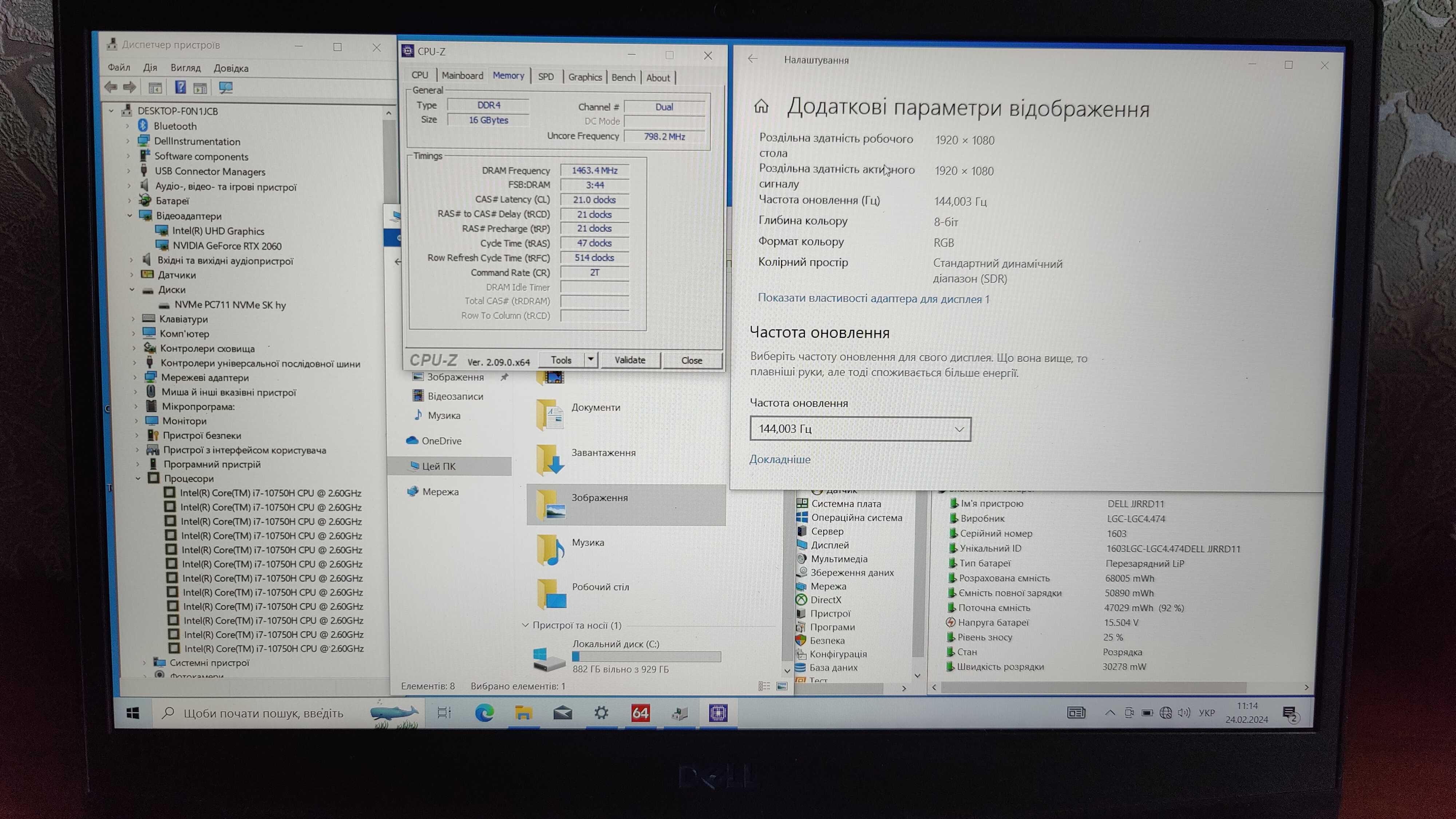Collapse the Диски category
Screen dimensions: 1456x819
[x=132, y=289]
